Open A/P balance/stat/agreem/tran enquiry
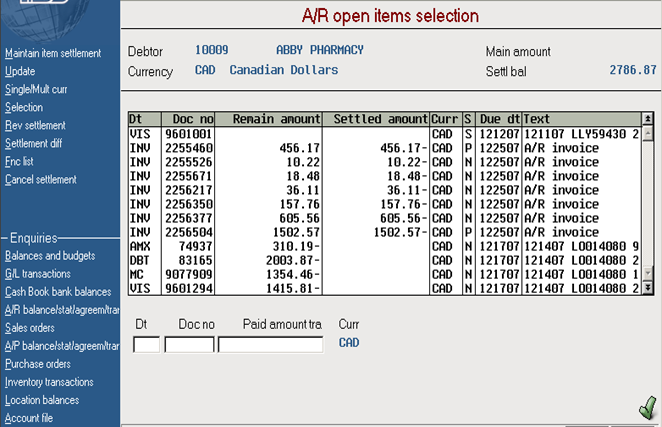Screen dimensions: 662x427 coord(62,346)
